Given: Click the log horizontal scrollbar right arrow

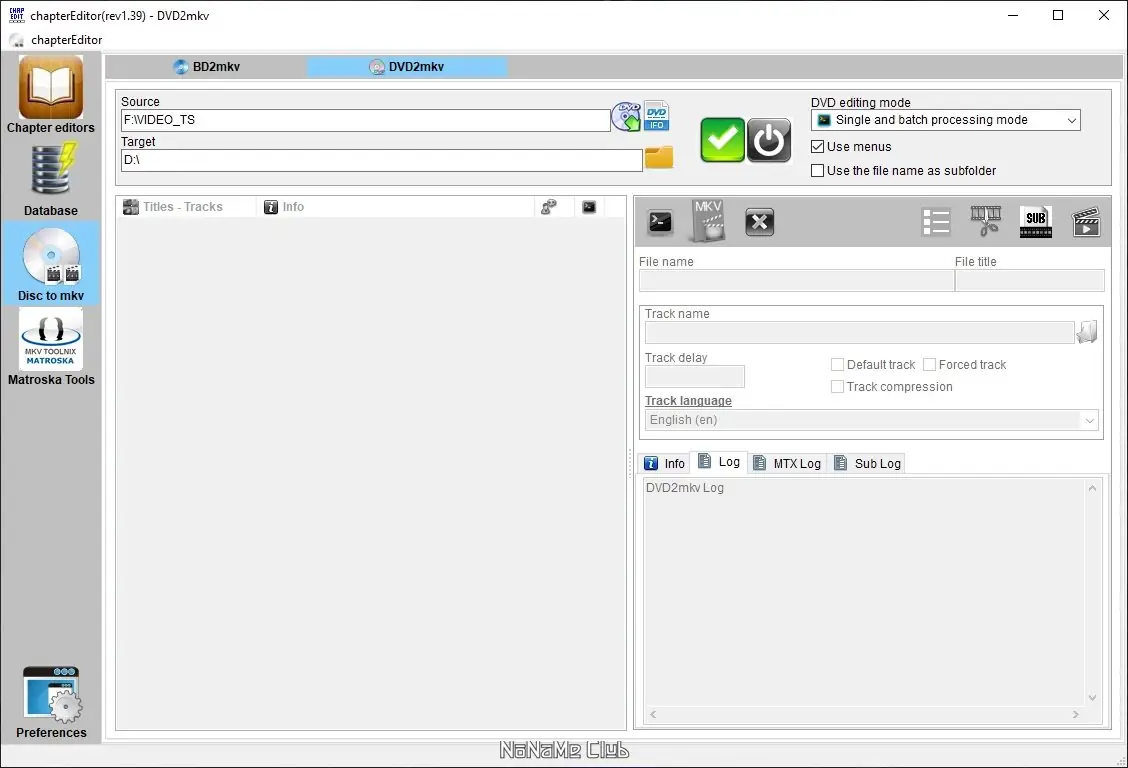Looking at the screenshot, I should pos(1075,715).
